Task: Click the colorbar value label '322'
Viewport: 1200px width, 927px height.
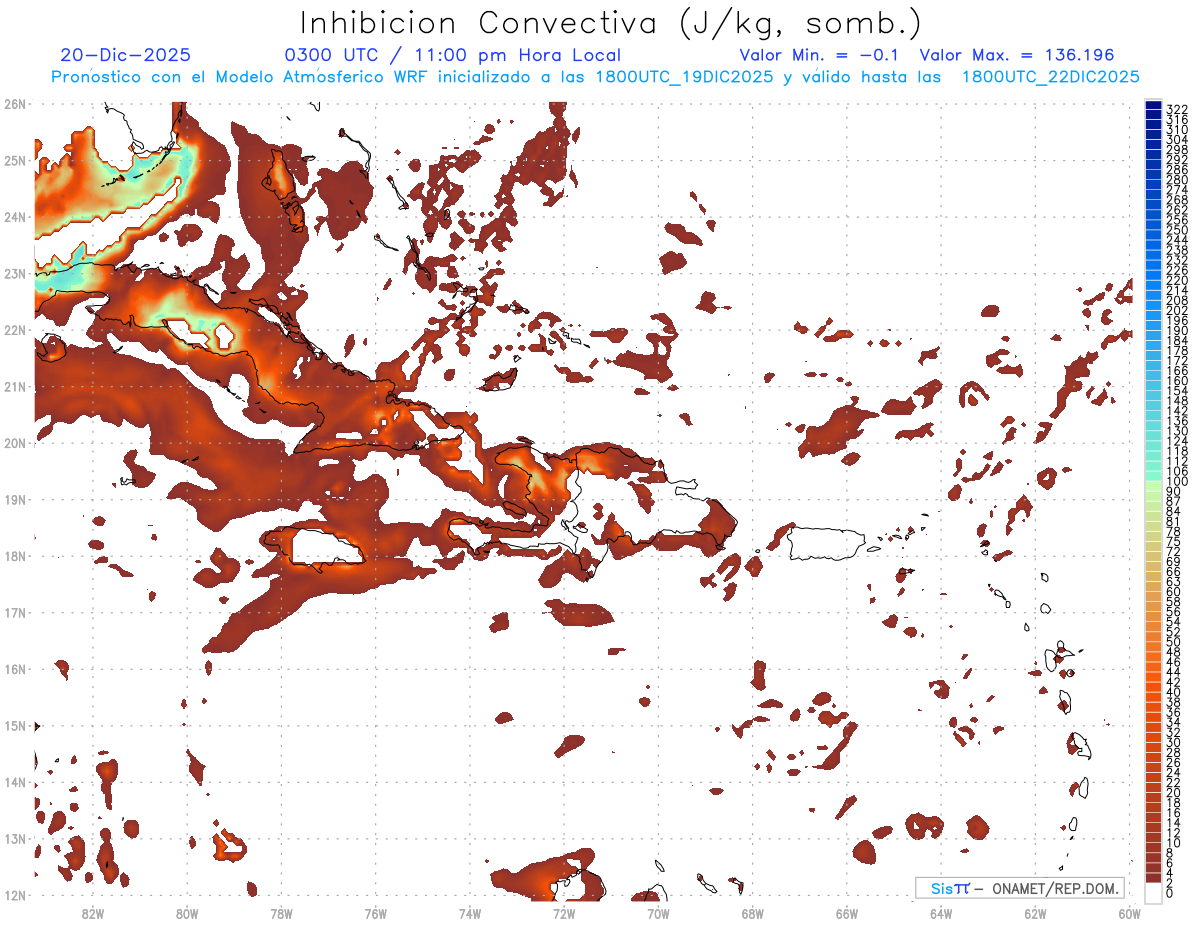Action: click(x=1177, y=109)
